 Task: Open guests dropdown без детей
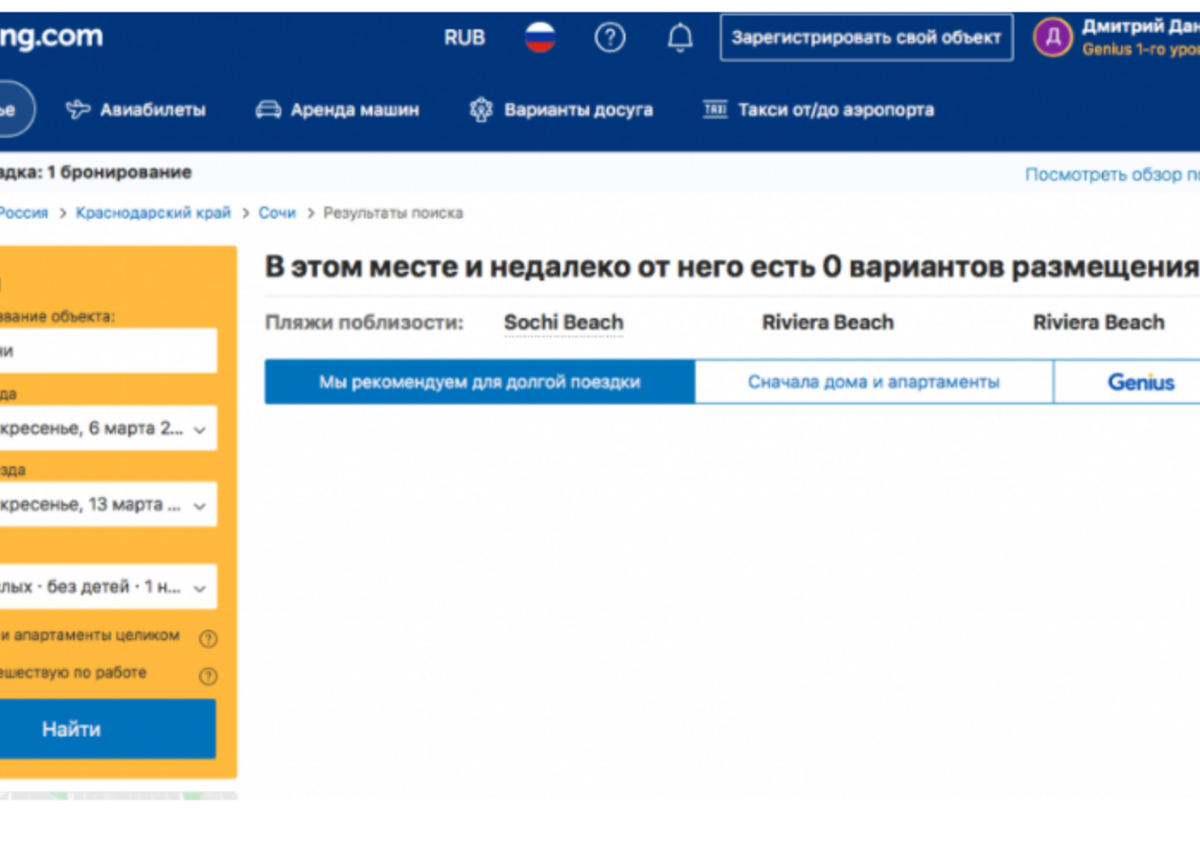pos(106,587)
